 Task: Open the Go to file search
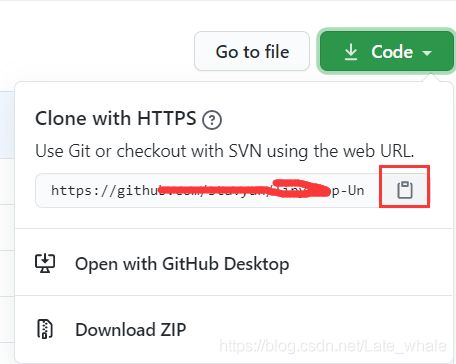coord(252,51)
